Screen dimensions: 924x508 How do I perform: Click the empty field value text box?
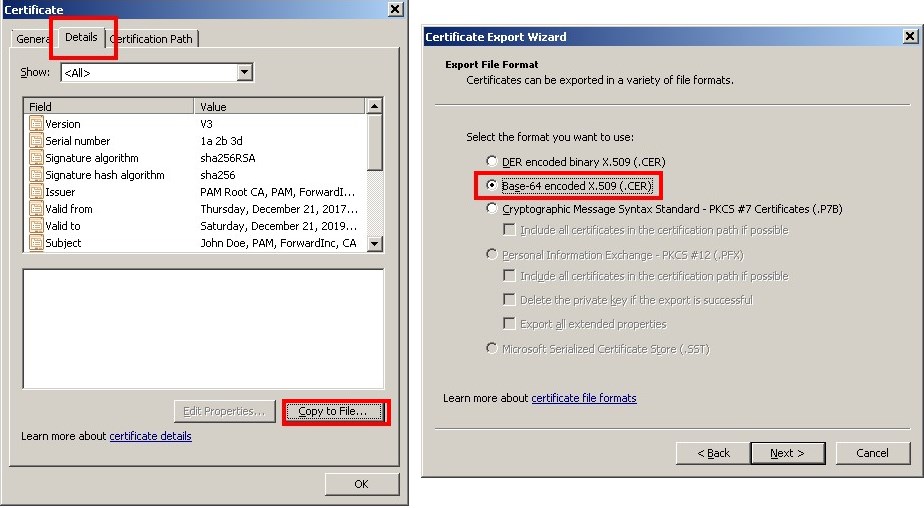point(203,329)
